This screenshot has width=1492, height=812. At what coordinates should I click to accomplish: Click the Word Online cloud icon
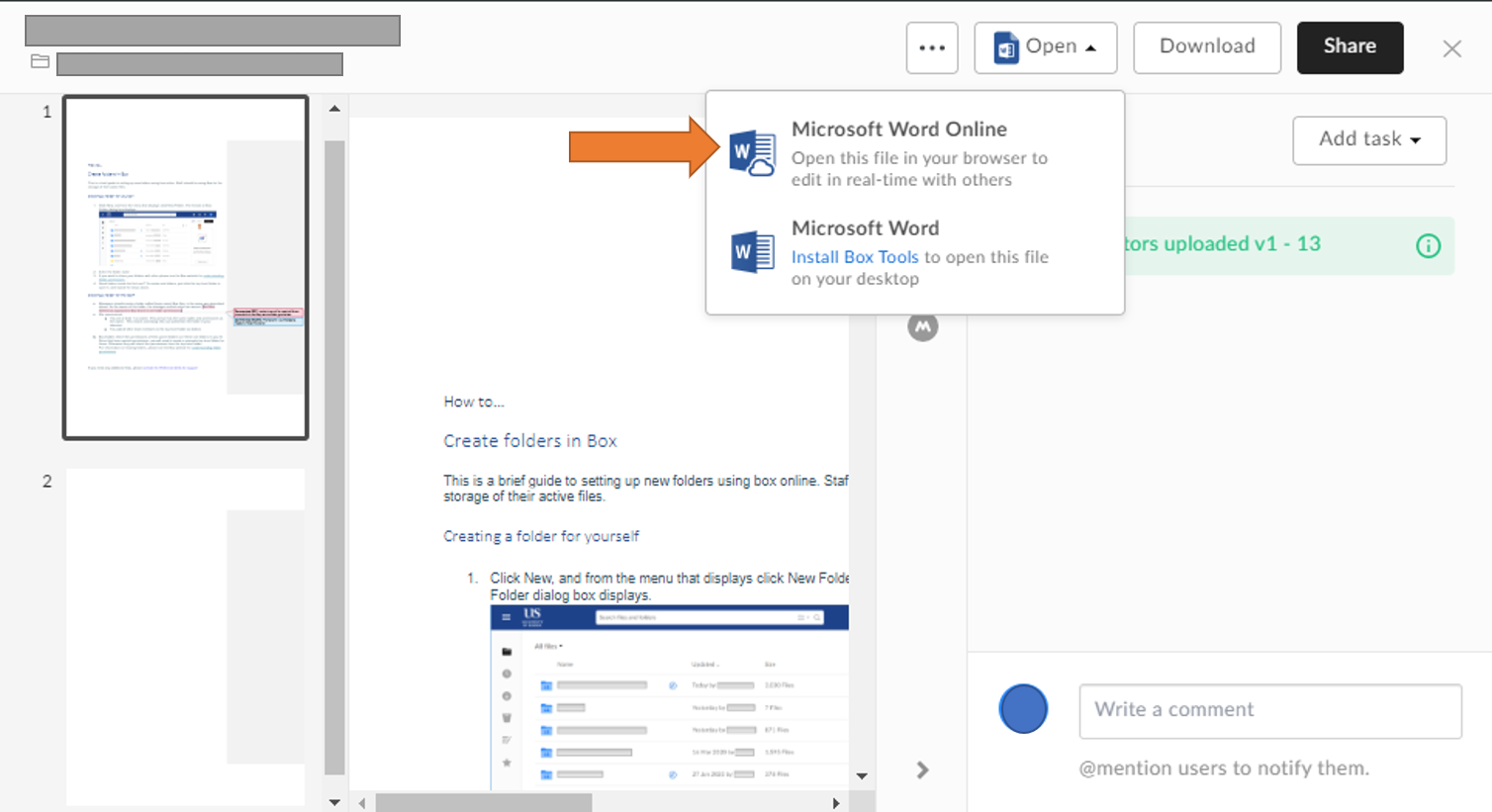tap(752, 153)
